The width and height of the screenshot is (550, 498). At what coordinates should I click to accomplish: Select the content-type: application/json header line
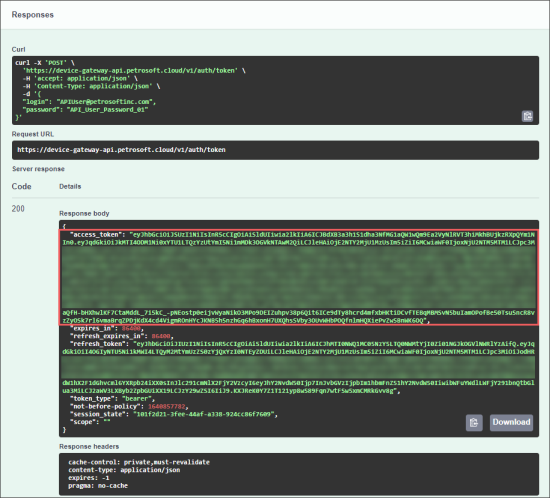pyautogui.click(x=124, y=470)
